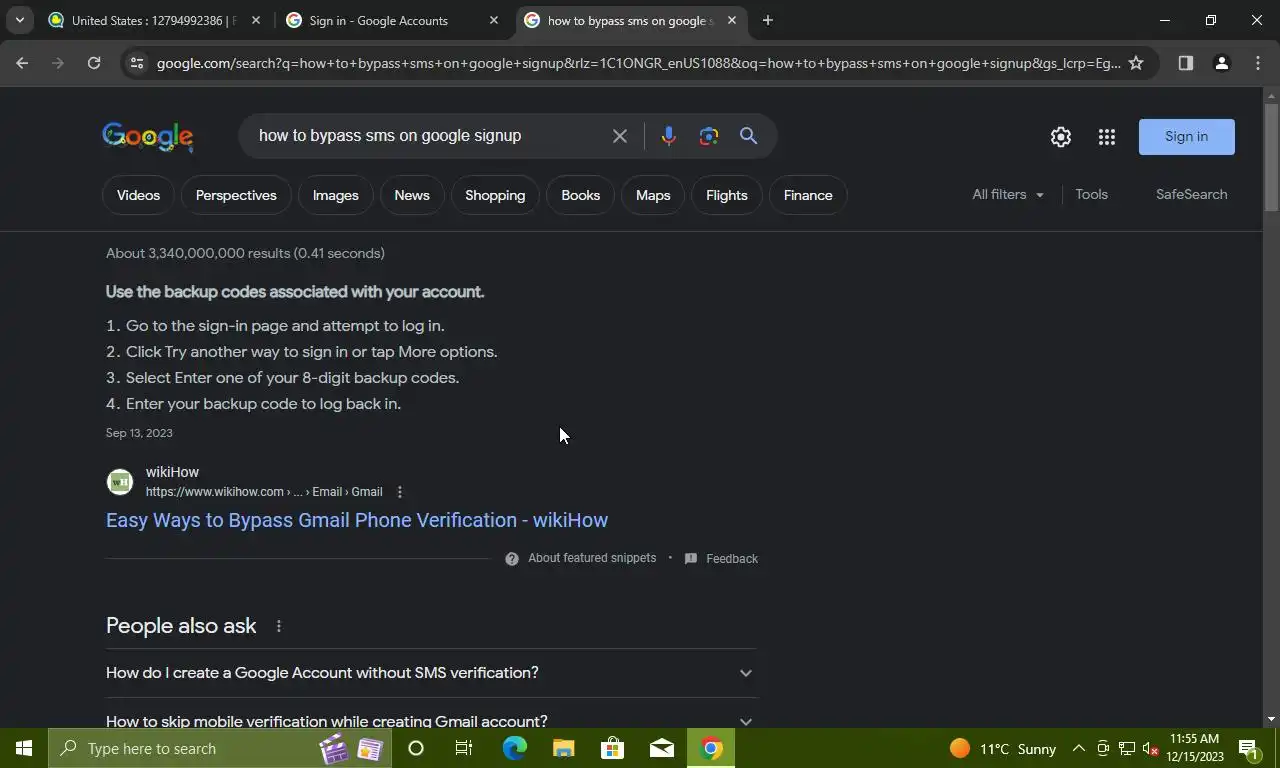
Task: Click the About featured snippets help icon
Action: 512,559
